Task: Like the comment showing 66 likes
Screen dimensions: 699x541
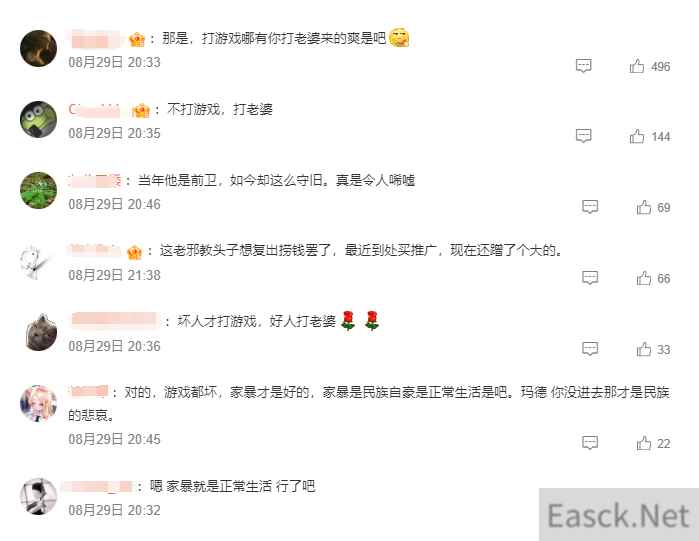Action: 644,278
